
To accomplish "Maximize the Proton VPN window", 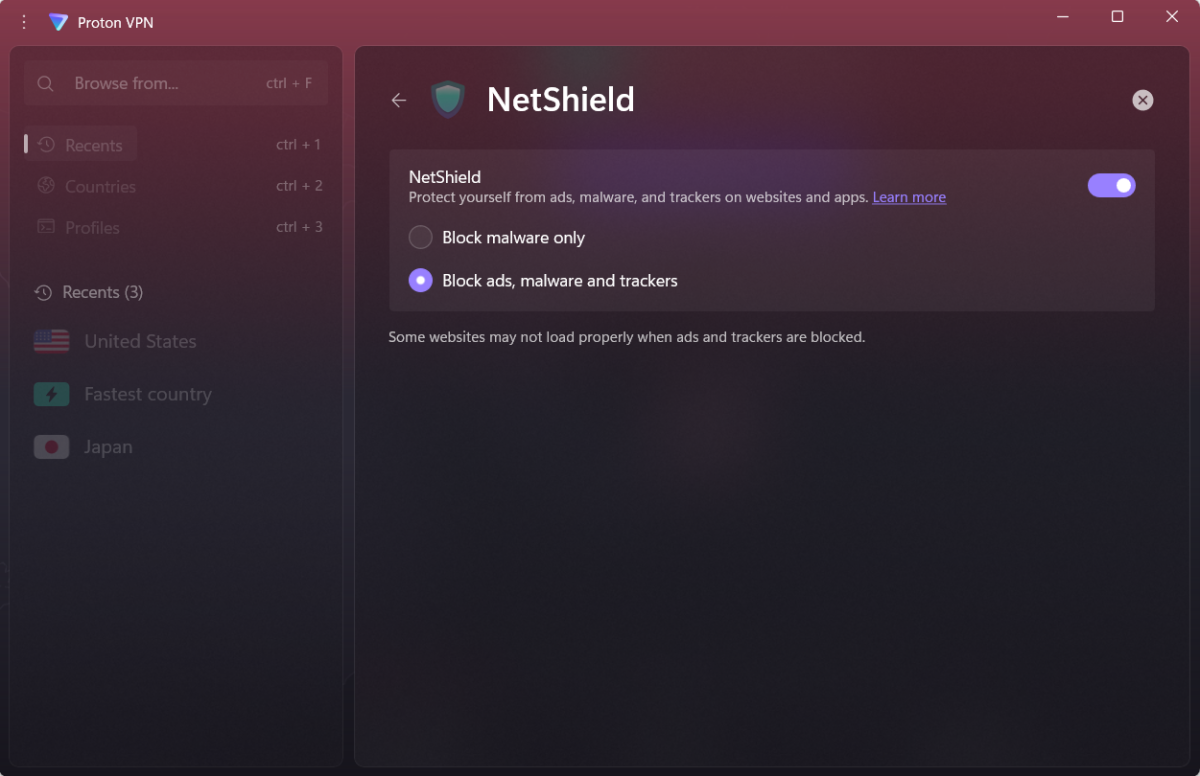I will tap(1118, 16).
